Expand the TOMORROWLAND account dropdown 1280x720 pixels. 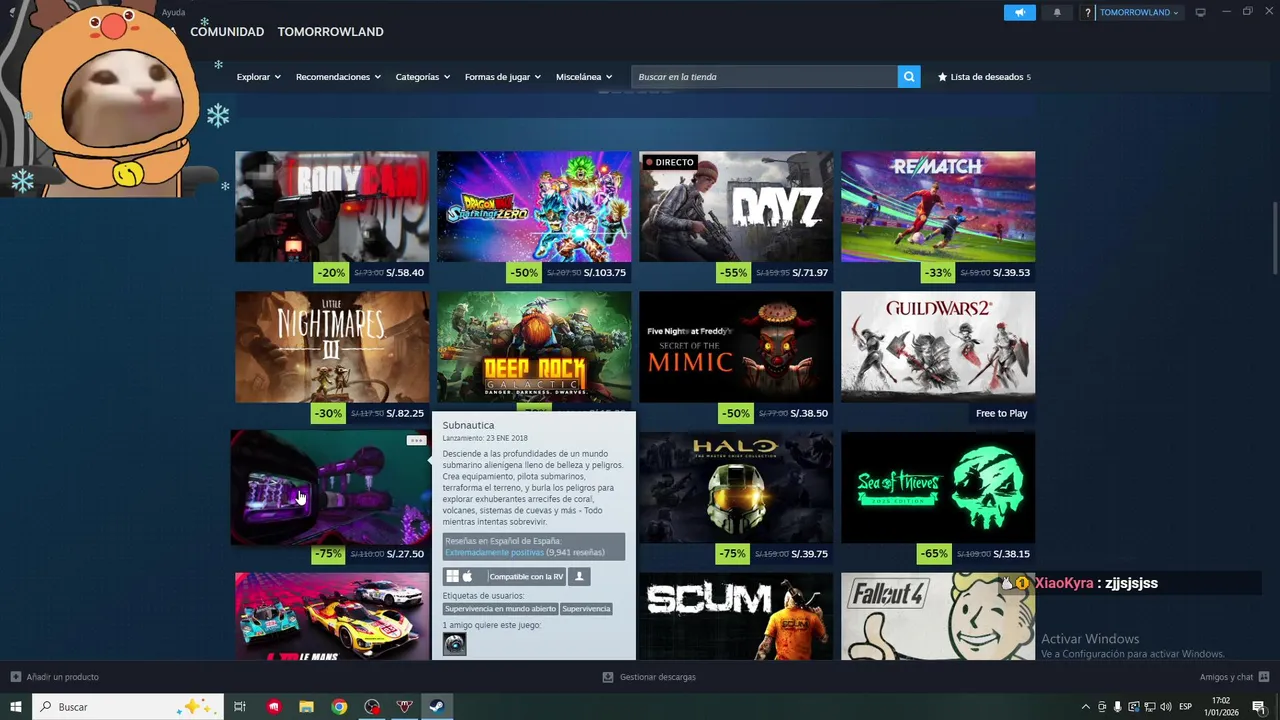[1139, 13]
